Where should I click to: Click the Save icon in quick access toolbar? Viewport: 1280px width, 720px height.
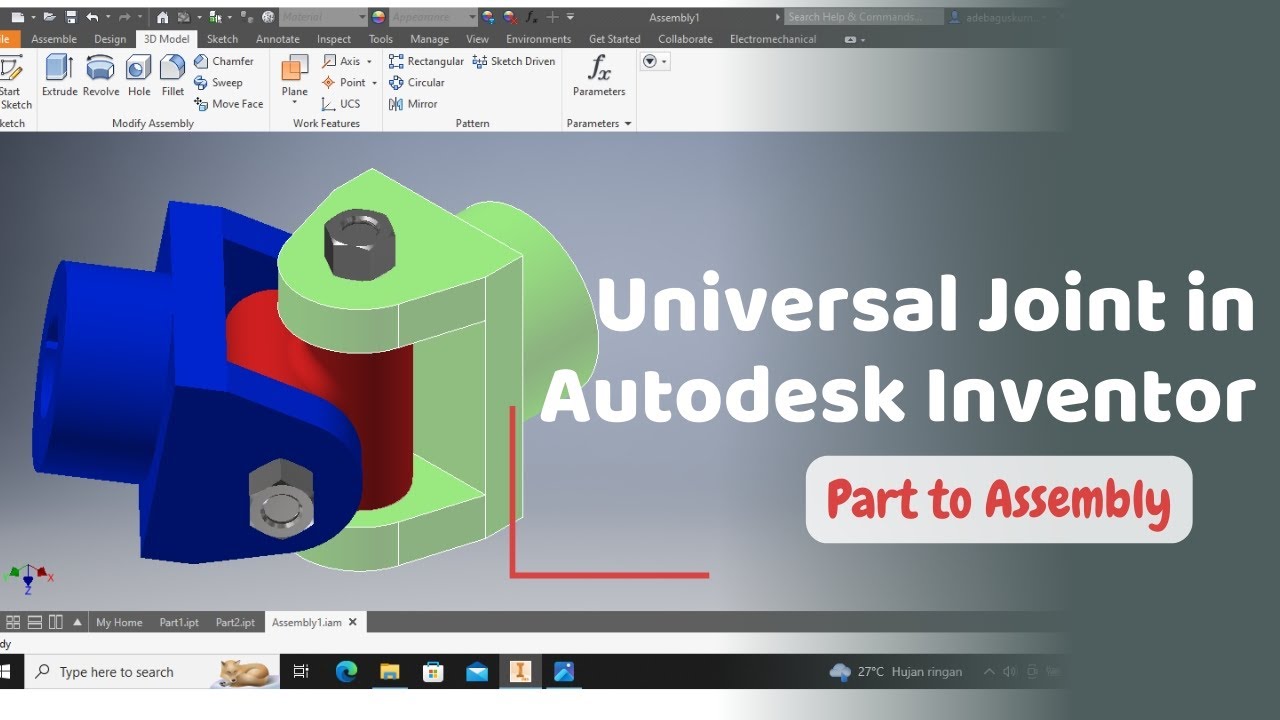click(71, 17)
